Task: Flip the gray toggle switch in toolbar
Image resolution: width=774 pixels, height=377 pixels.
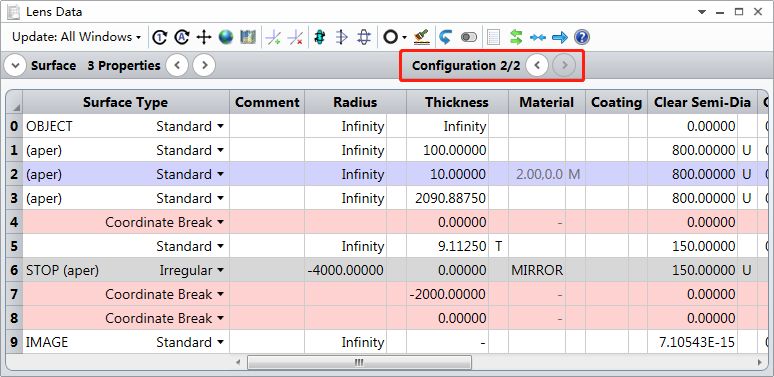Action: tap(468, 37)
